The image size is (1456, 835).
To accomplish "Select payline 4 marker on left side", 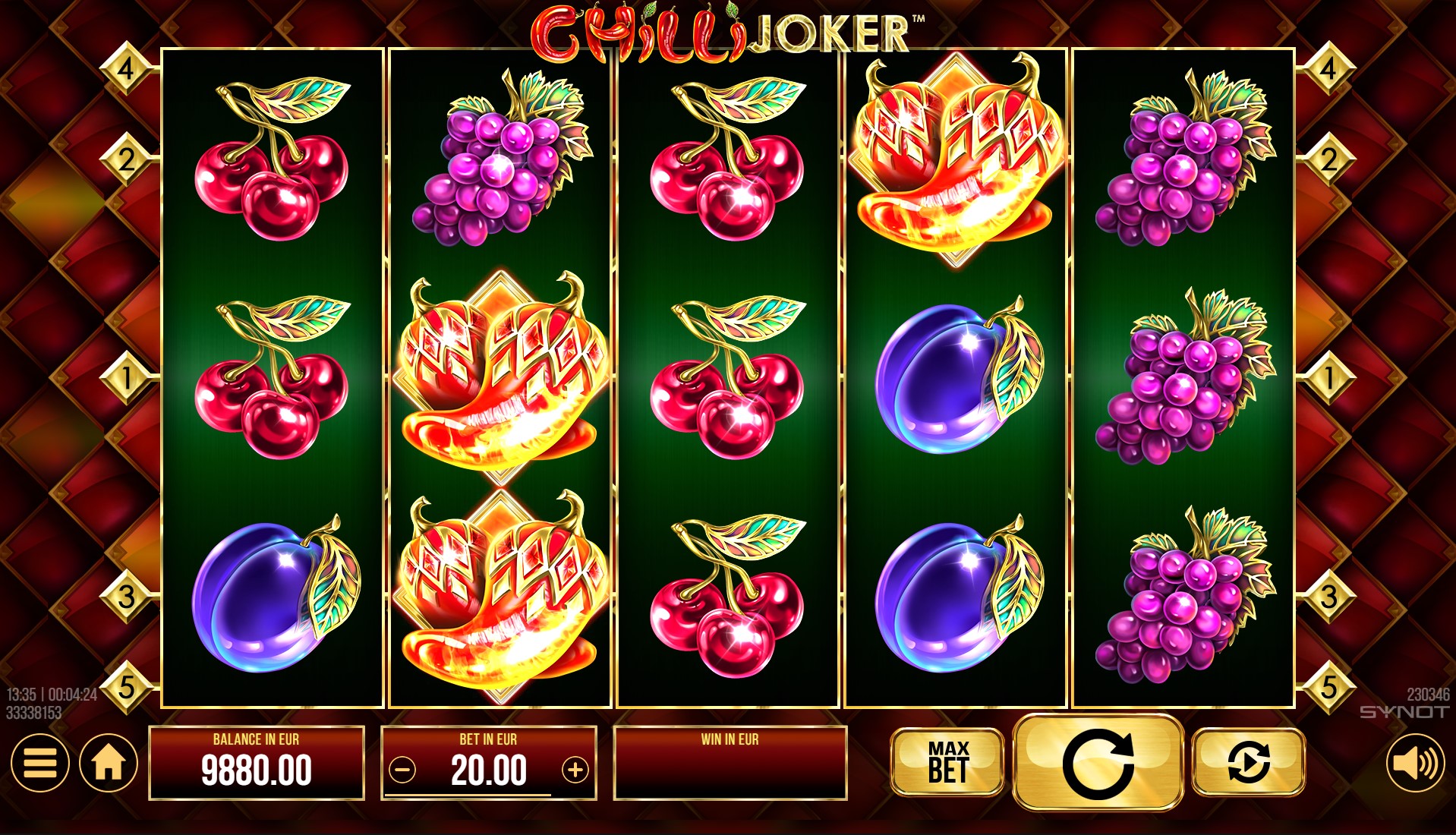I will pyautogui.click(x=126, y=69).
